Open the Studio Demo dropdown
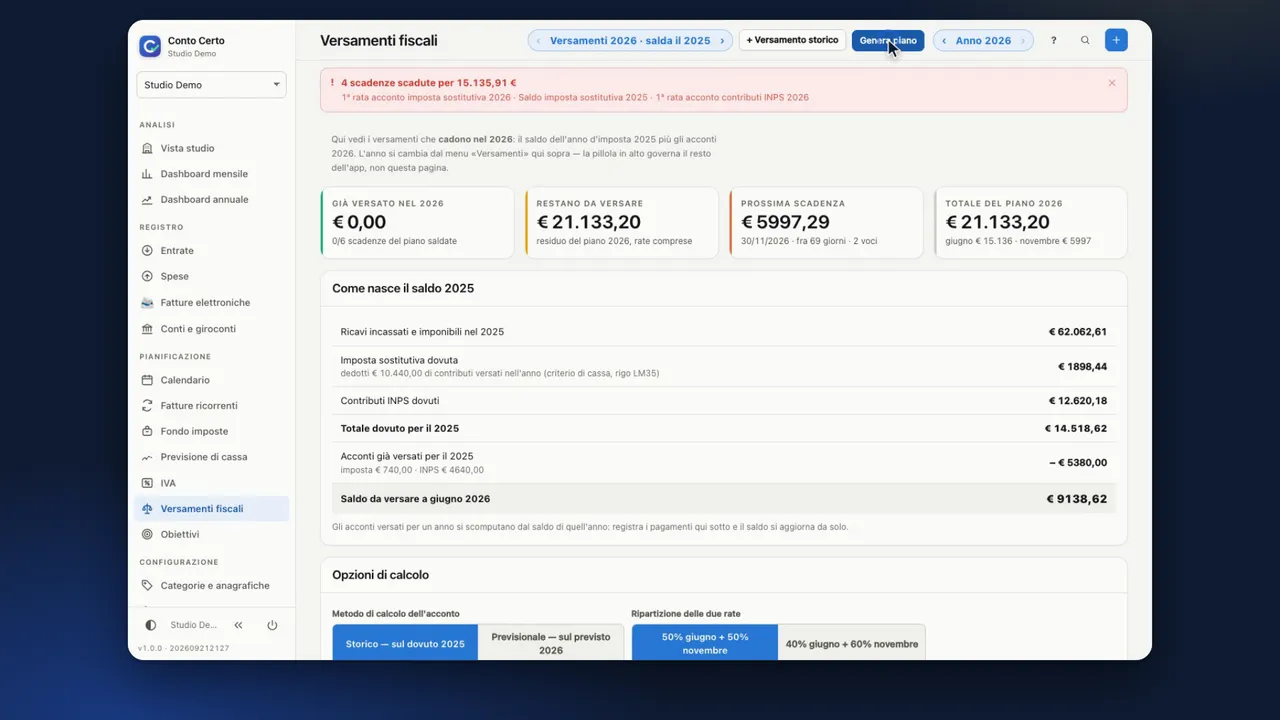 tap(212, 85)
